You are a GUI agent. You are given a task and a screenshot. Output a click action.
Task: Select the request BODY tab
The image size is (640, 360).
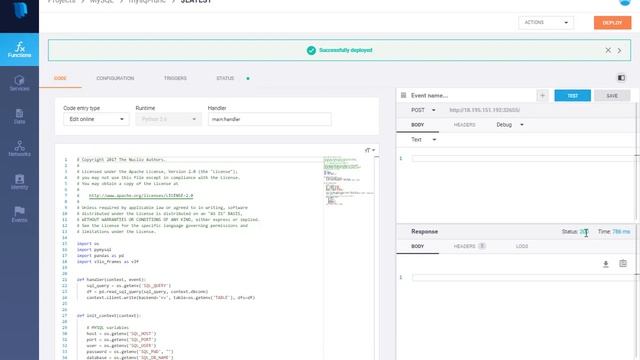pos(417,125)
